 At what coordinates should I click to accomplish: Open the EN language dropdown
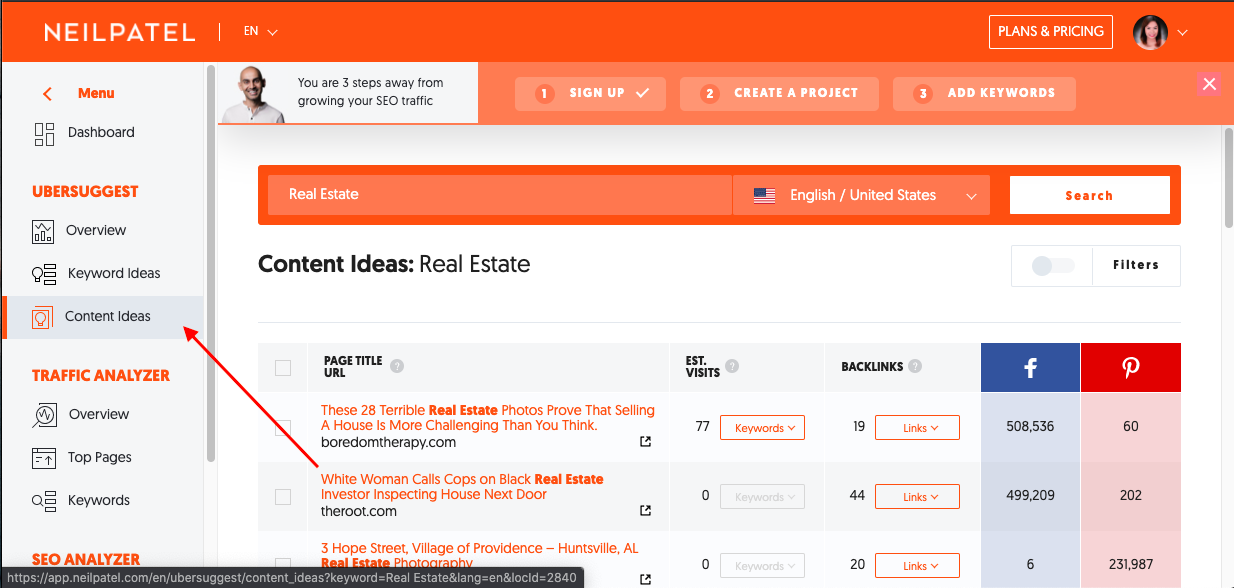coord(260,32)
